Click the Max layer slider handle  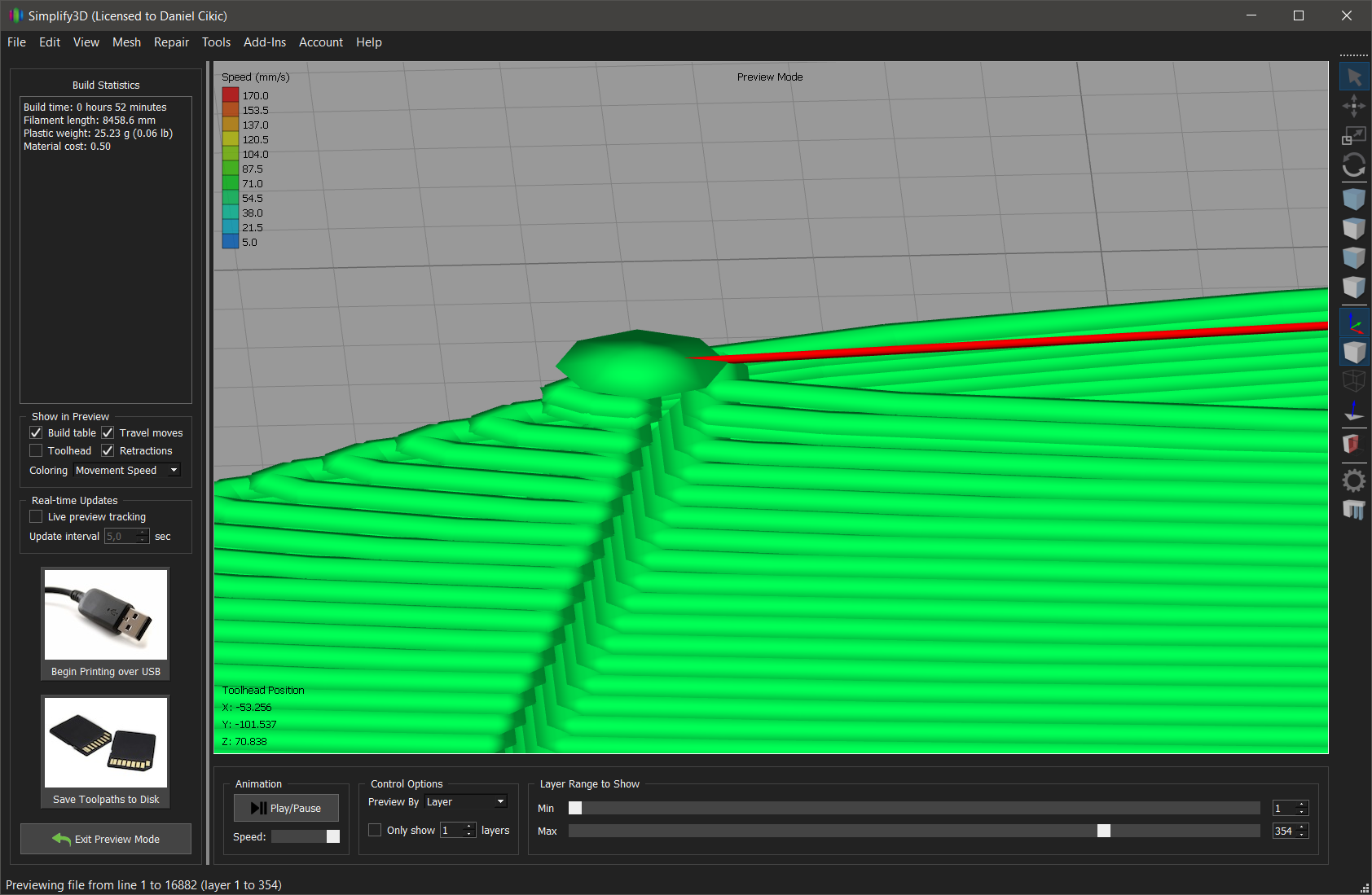(1104, 831)
